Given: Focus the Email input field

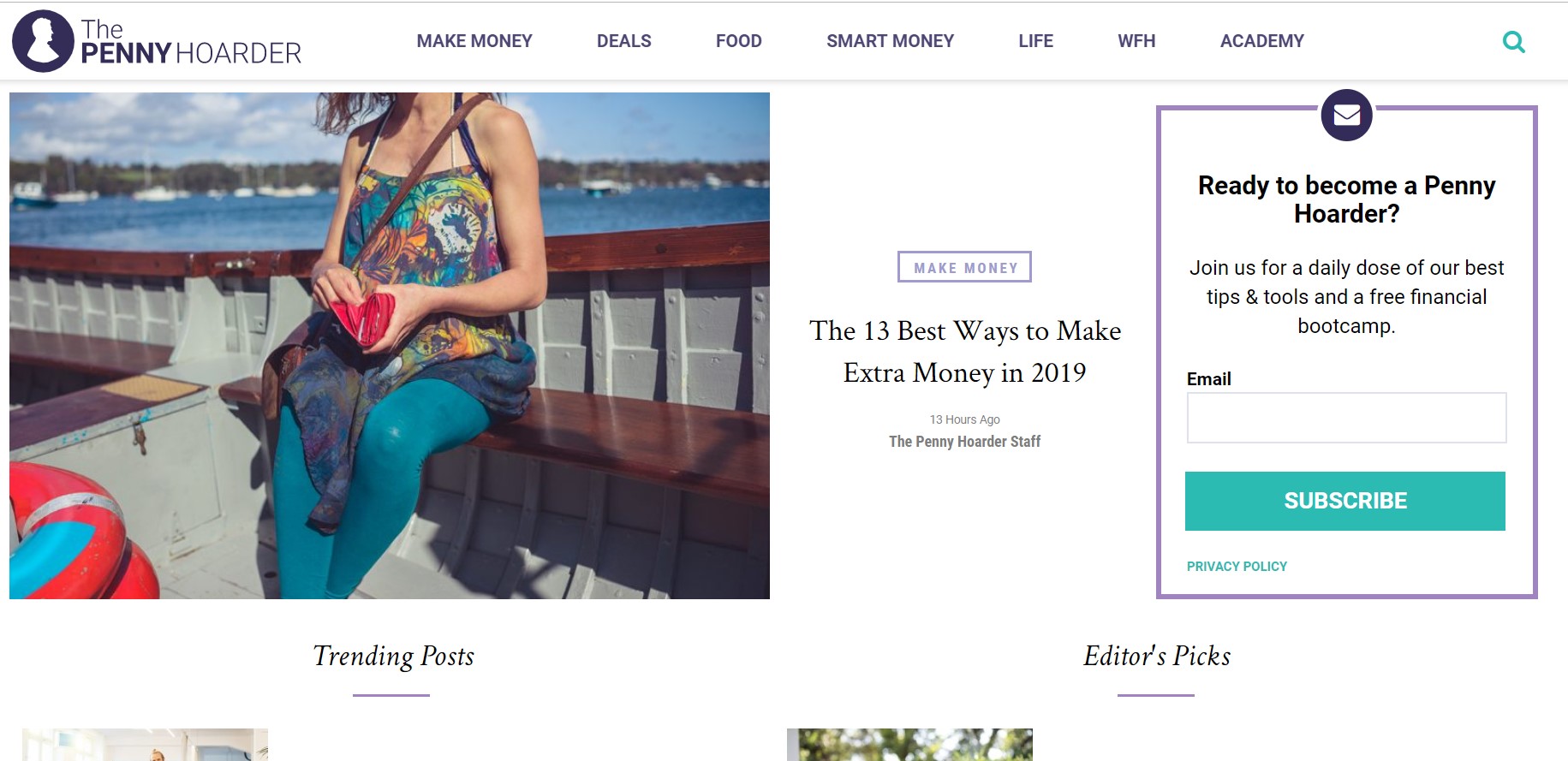Looking at the screenshot, I should 1346,418.
